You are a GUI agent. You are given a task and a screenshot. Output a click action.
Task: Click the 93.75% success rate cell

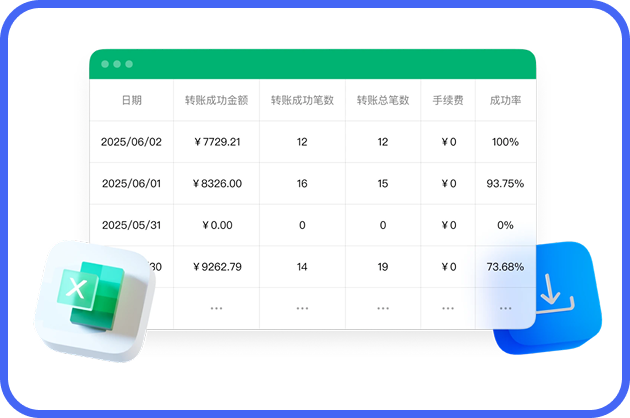[x=505, y=184]
